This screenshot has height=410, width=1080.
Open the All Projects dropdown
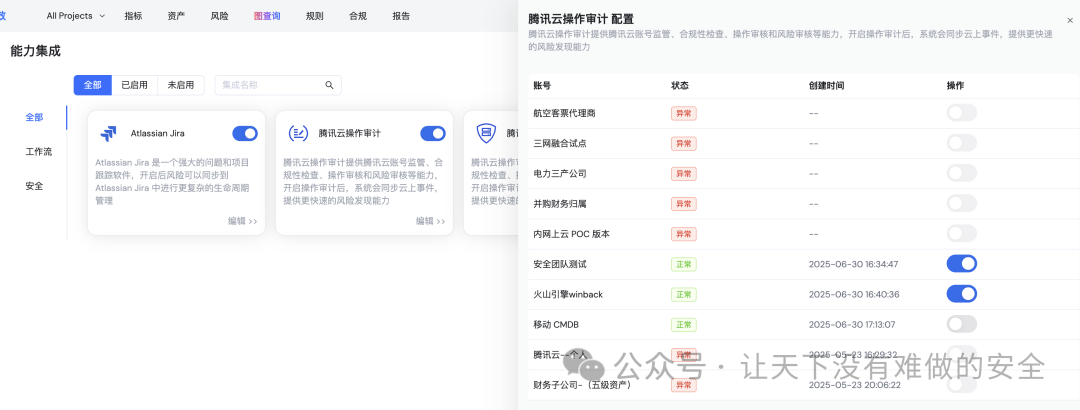coord(76,16)
